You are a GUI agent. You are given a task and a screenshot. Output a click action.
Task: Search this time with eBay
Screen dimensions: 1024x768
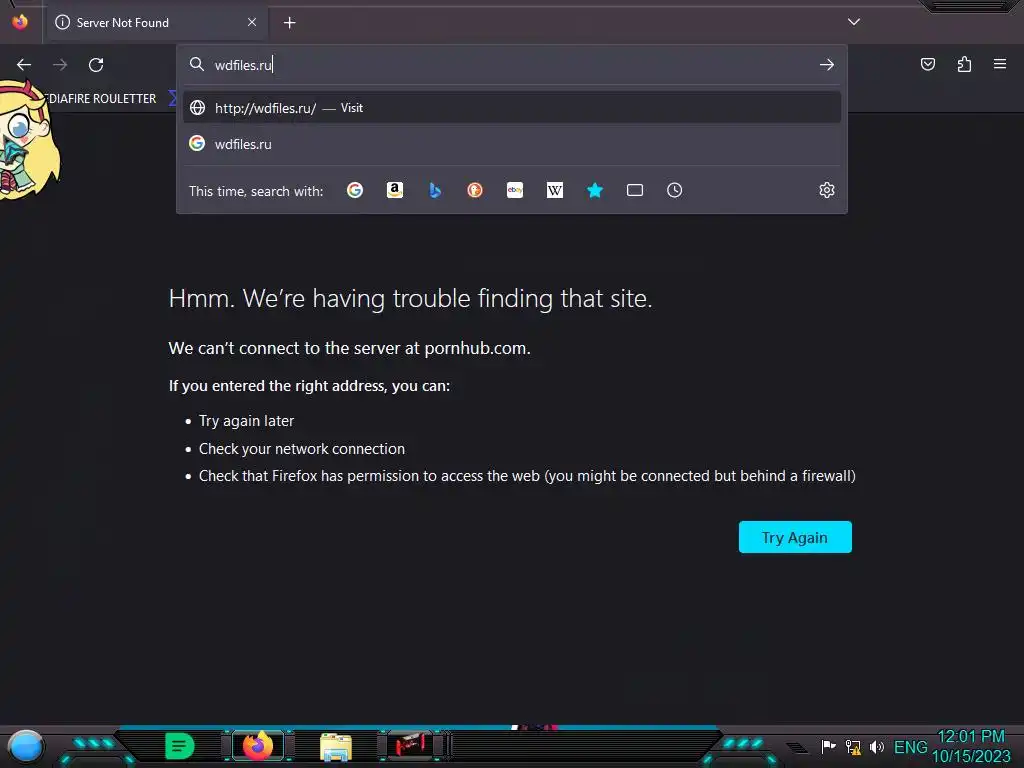[515, 190]
